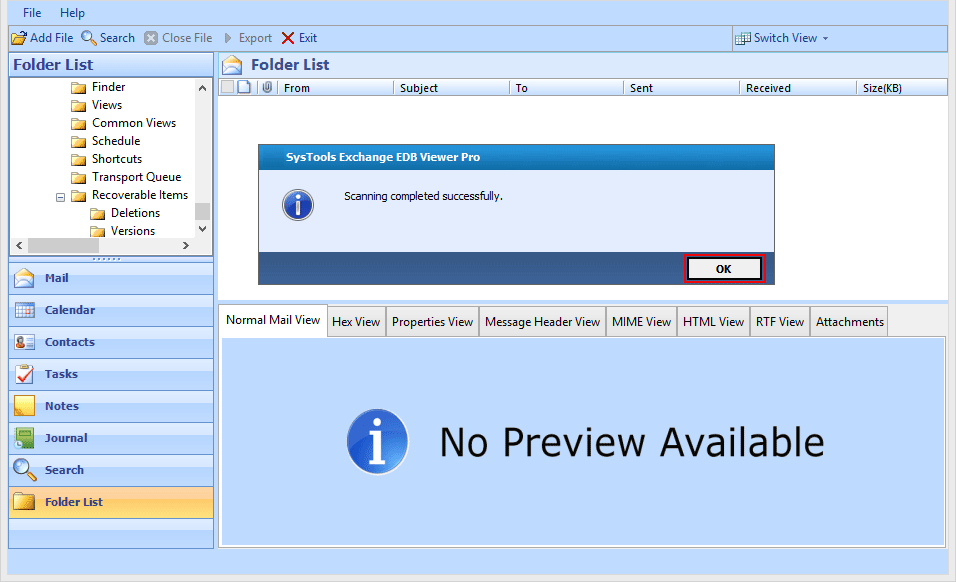The width and height of the screenshot is (956, 582).
Task: Open the Help menu
Action: [73, 13]
